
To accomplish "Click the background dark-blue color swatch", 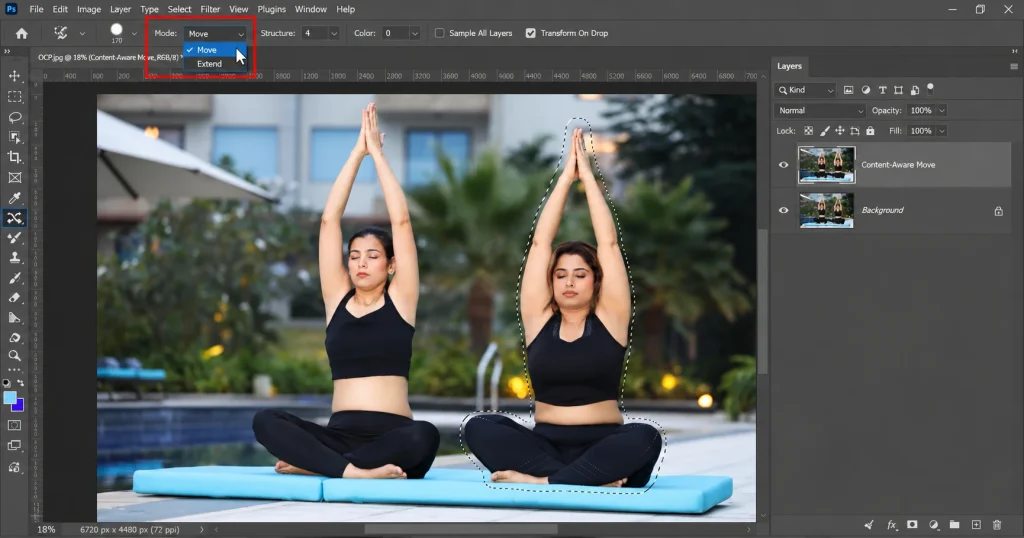I will [18, 405].
